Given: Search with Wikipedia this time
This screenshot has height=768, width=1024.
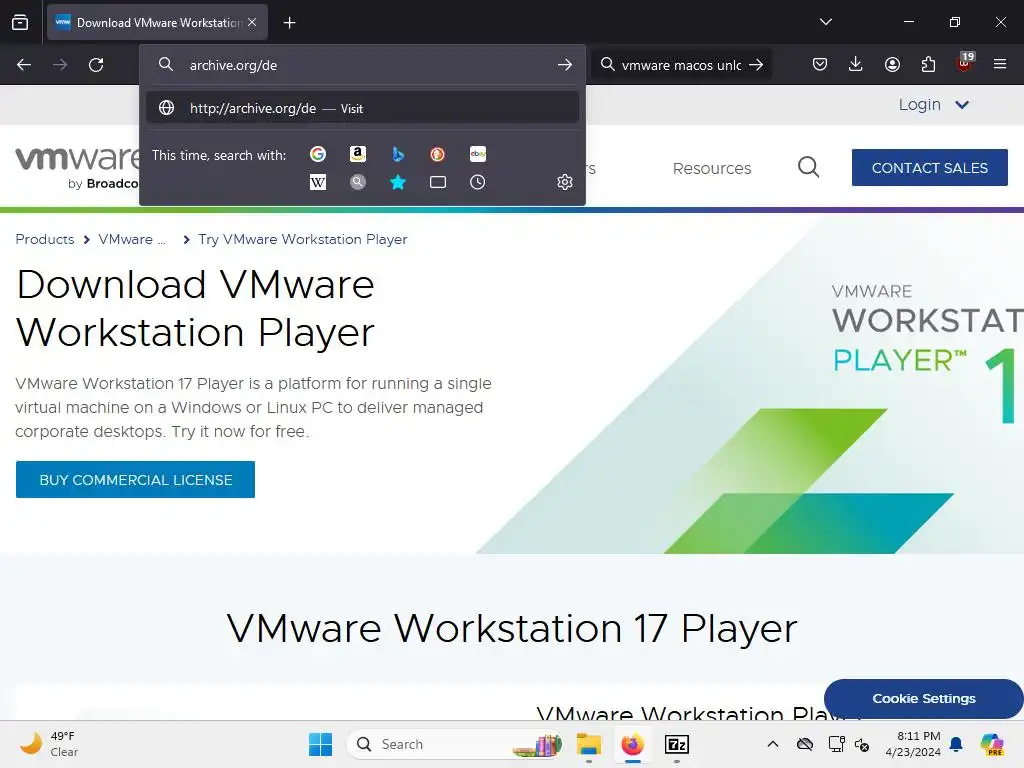Looking at the screenshot, I should tap(318, 182).
